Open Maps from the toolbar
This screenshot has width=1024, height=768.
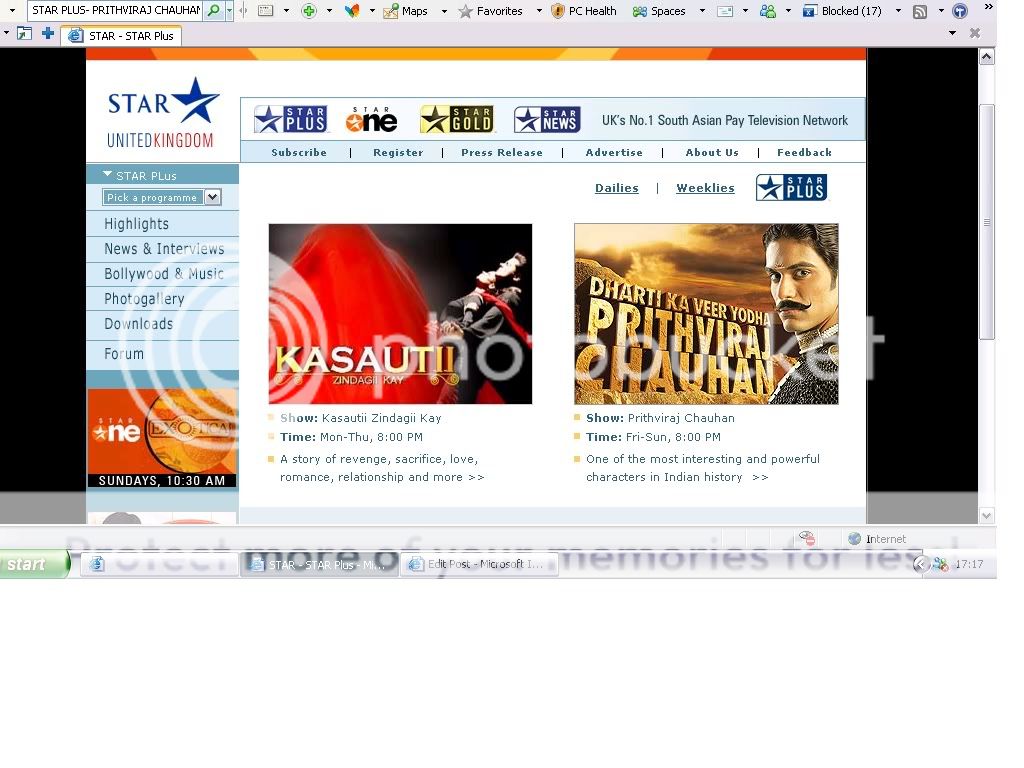click(x=406, y=11)
